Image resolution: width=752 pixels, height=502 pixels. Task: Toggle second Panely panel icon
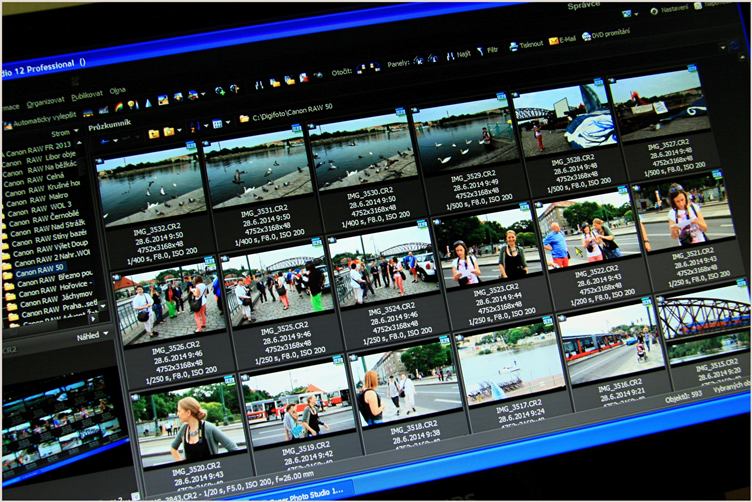(433, 58)
